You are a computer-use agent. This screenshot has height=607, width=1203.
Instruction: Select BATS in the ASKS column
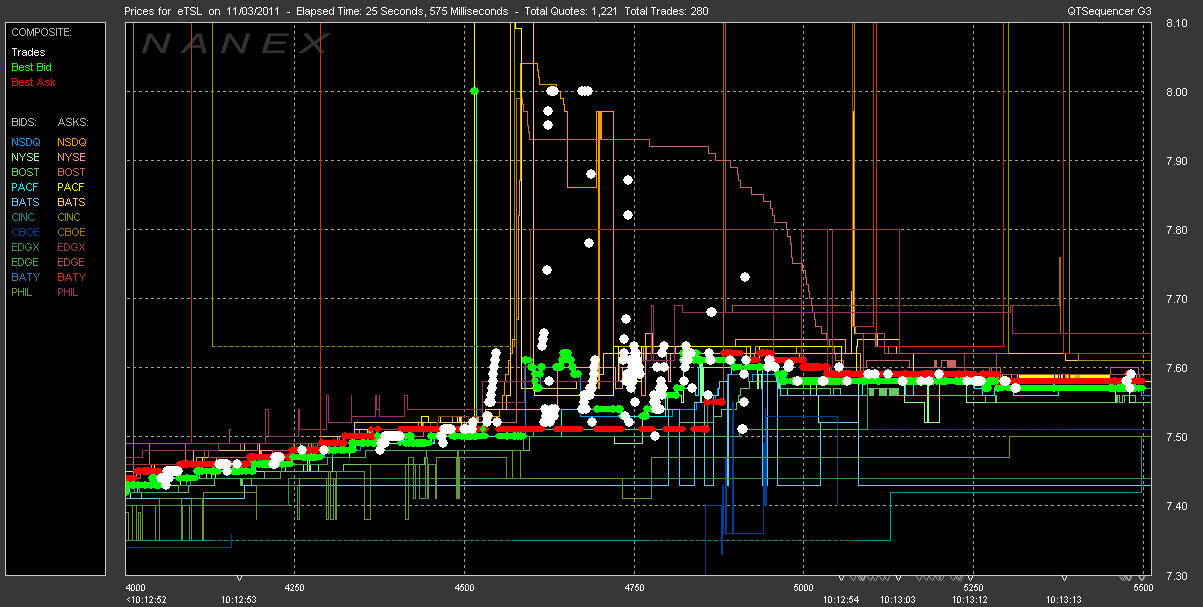[72, 202]
